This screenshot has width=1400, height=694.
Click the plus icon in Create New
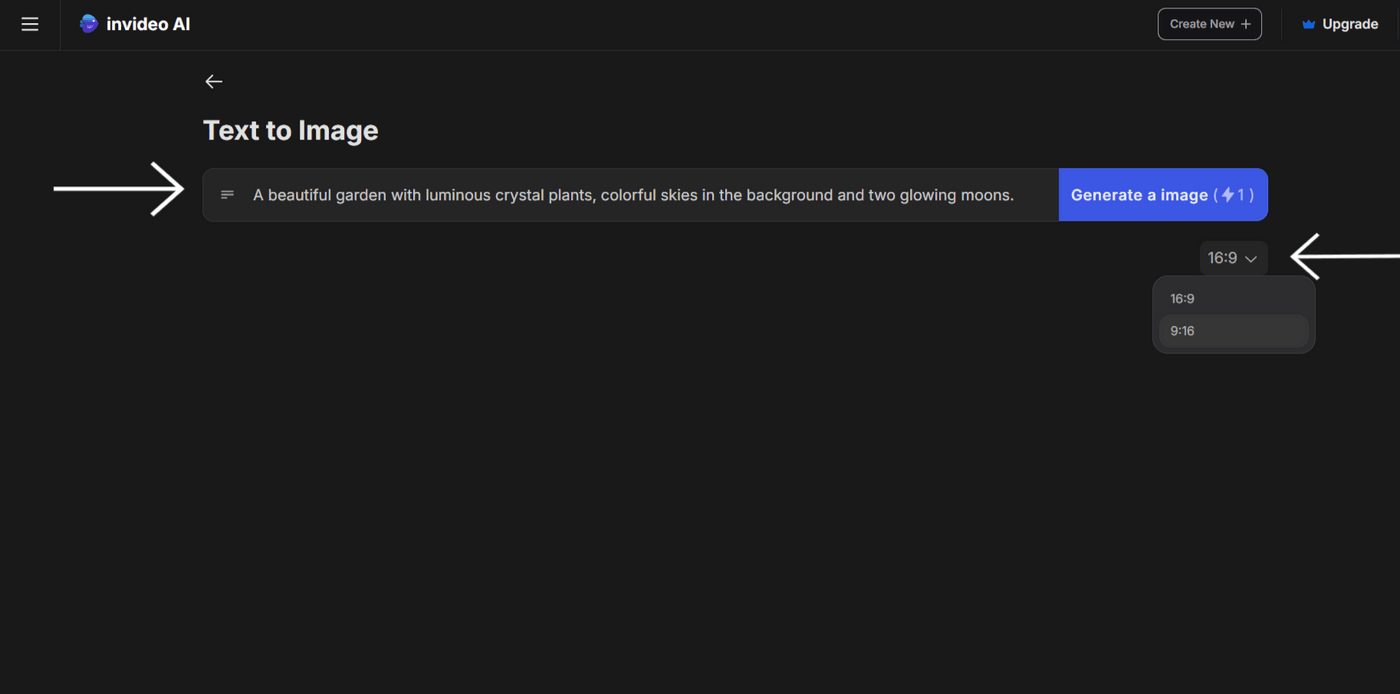pyautogui.click(x=1246, y=25)
